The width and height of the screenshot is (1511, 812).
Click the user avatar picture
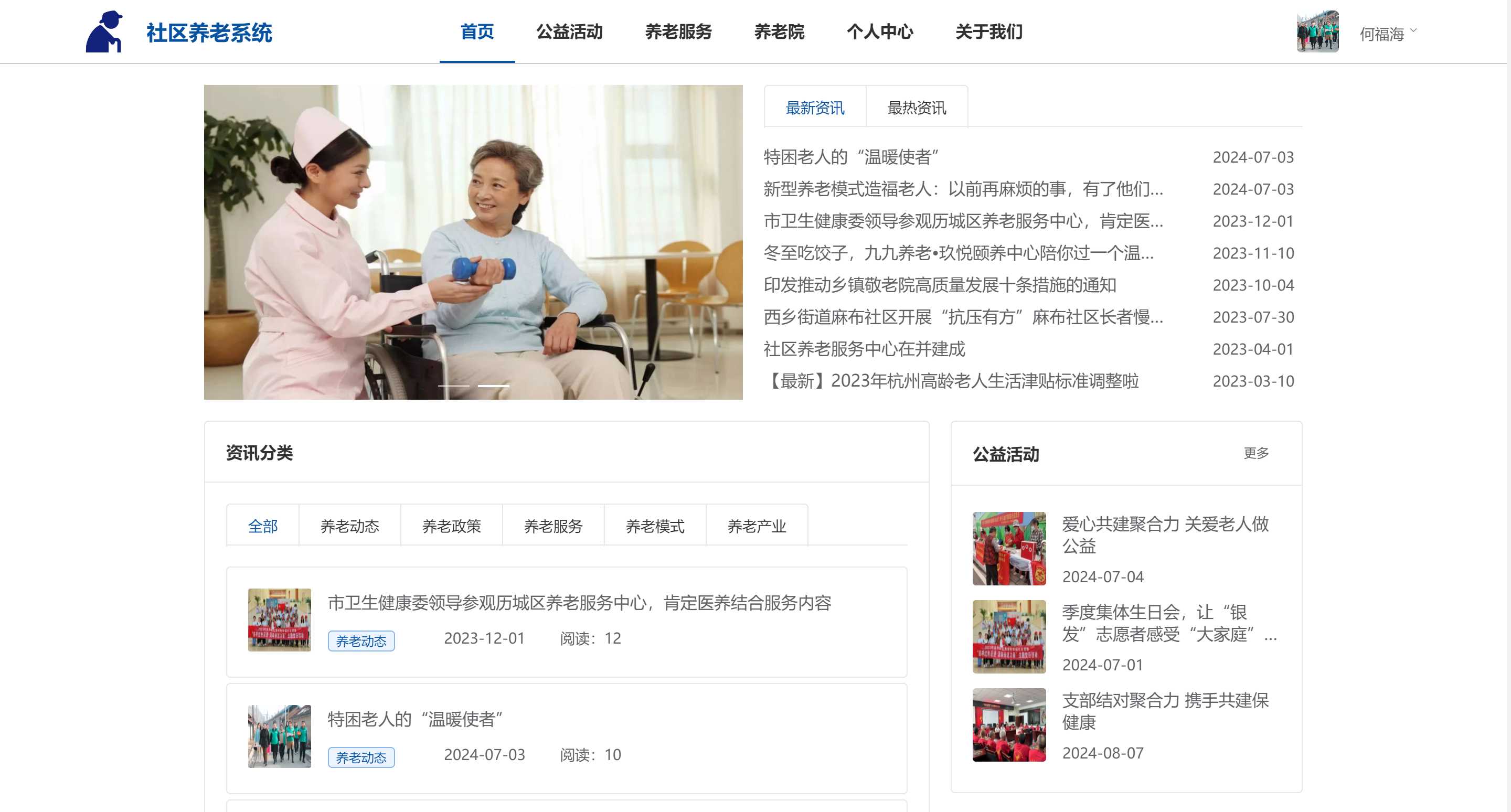pos(1317,31)
